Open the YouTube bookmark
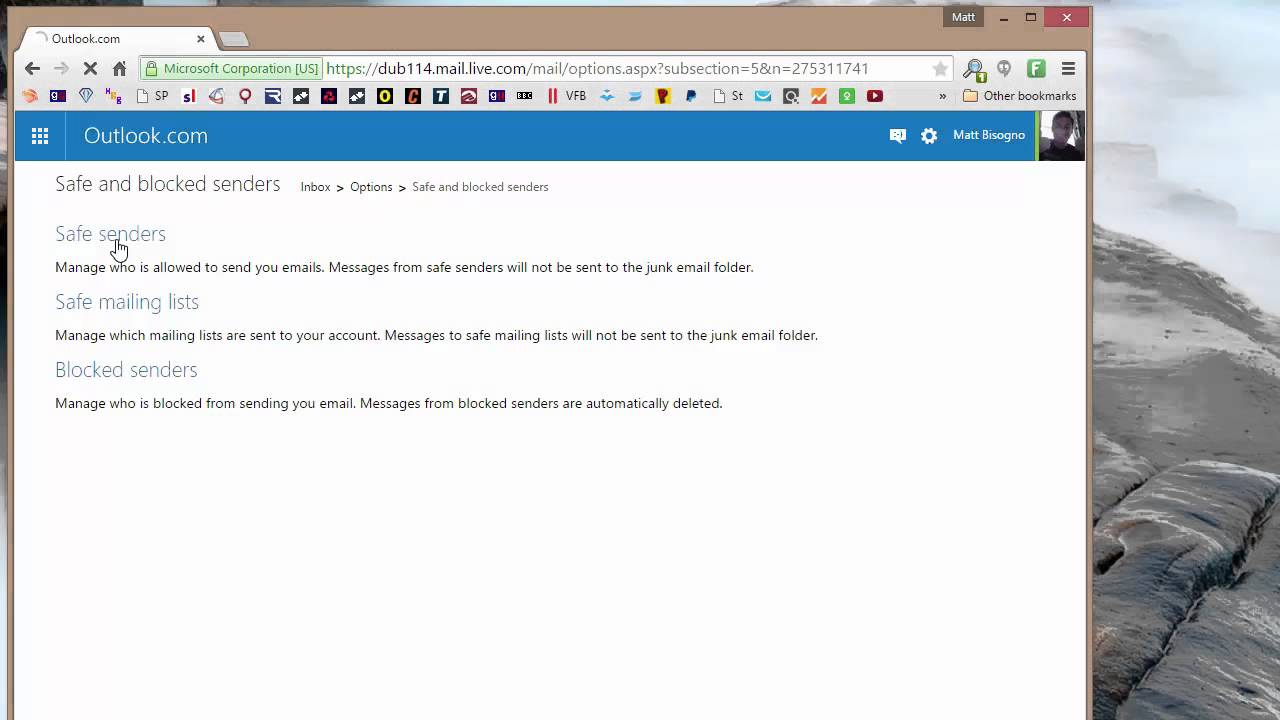 (875, 96)
